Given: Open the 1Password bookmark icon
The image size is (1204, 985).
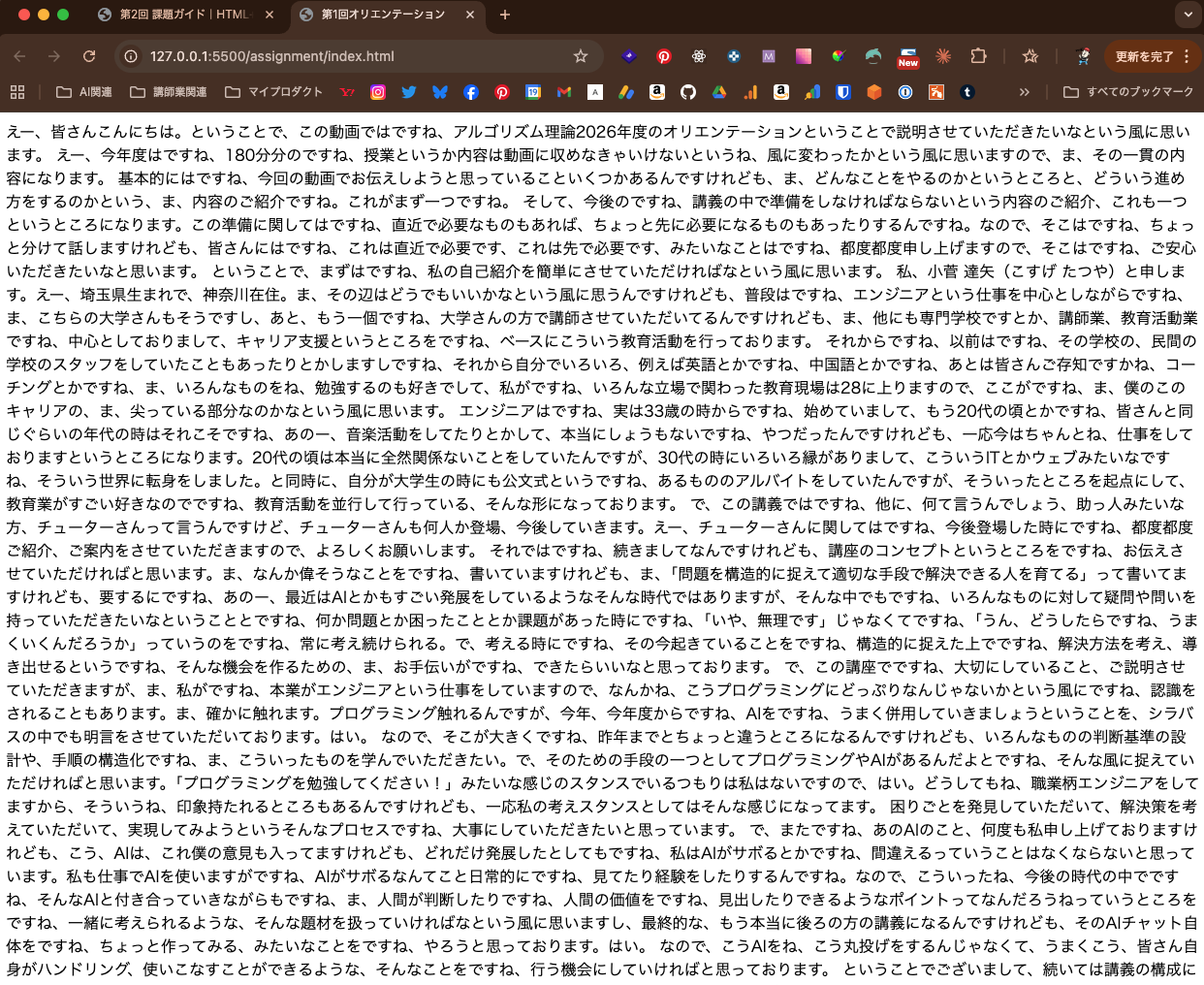Looking at the screenshot, I should [905, 92].
